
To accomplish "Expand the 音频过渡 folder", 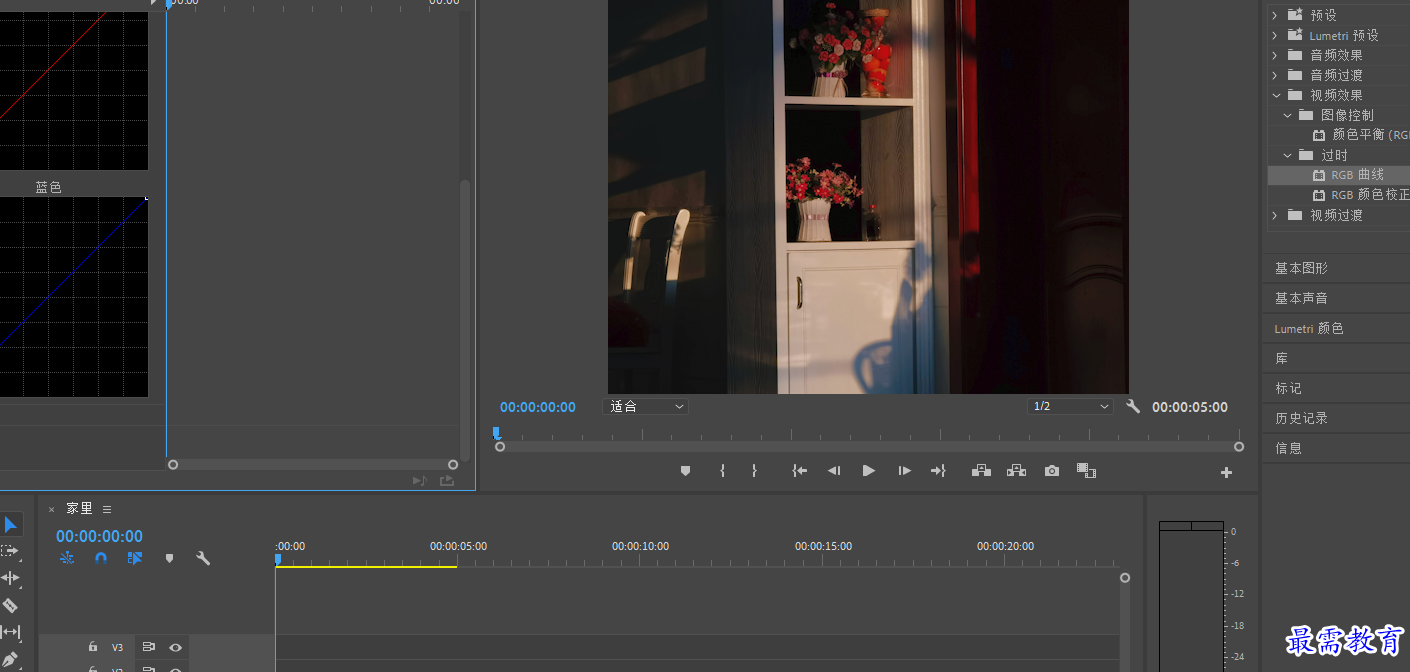I will (x=1274, y=75).
